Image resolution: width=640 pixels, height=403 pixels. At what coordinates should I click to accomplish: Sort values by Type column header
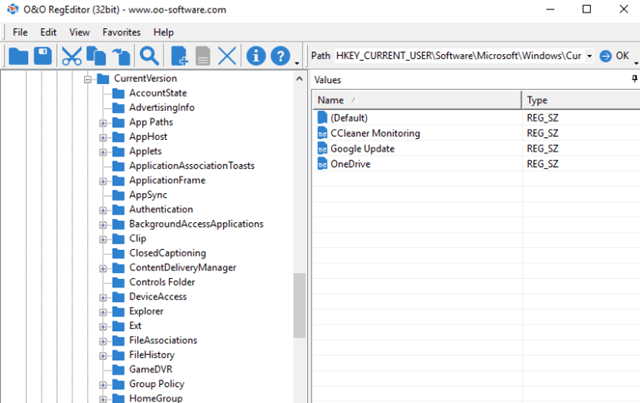coord(581,100)
